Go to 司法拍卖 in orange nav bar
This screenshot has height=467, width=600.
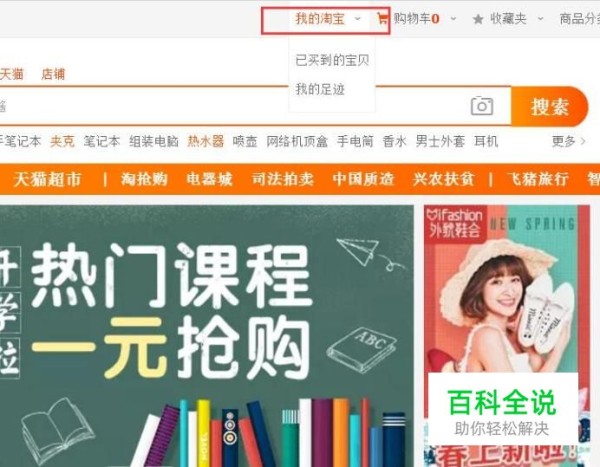pos(283,179)
